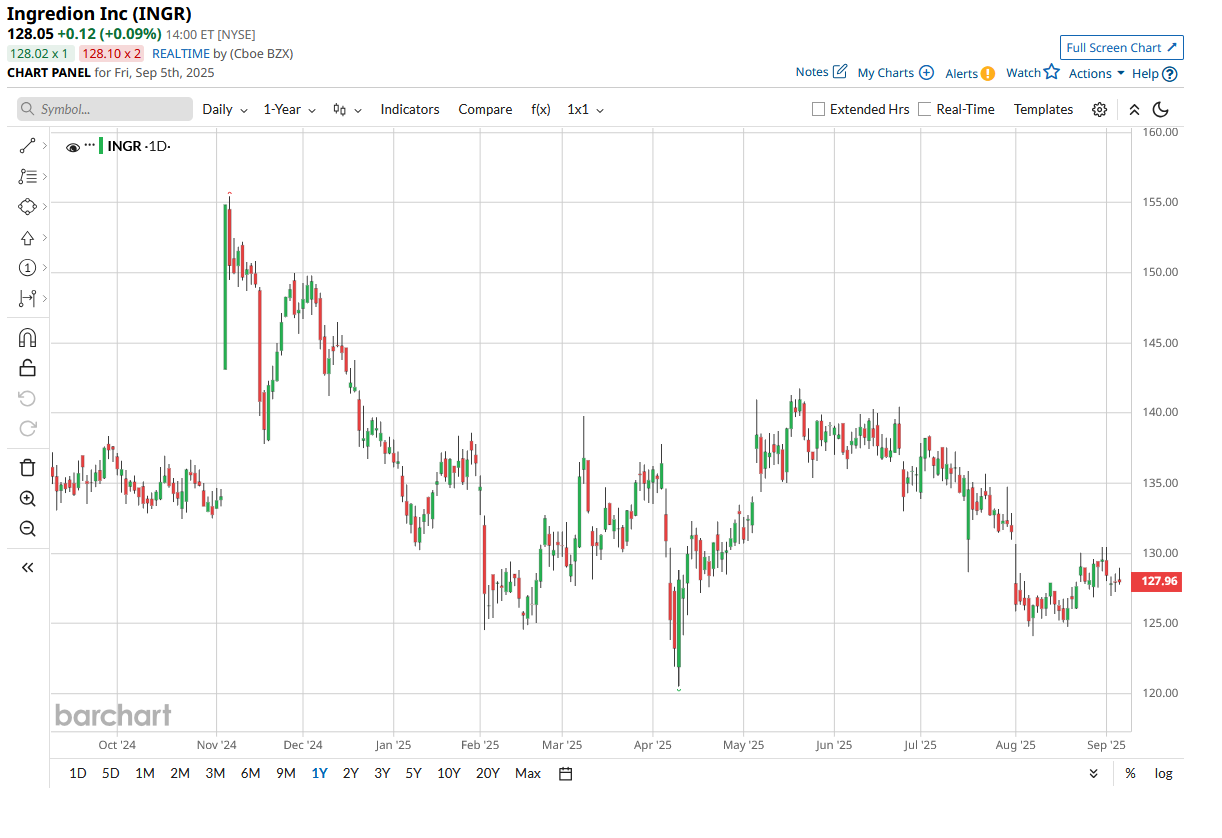The image size is (1222, 838).
Task: Zoom out of the chart
Action: click(x=27, y=529)
